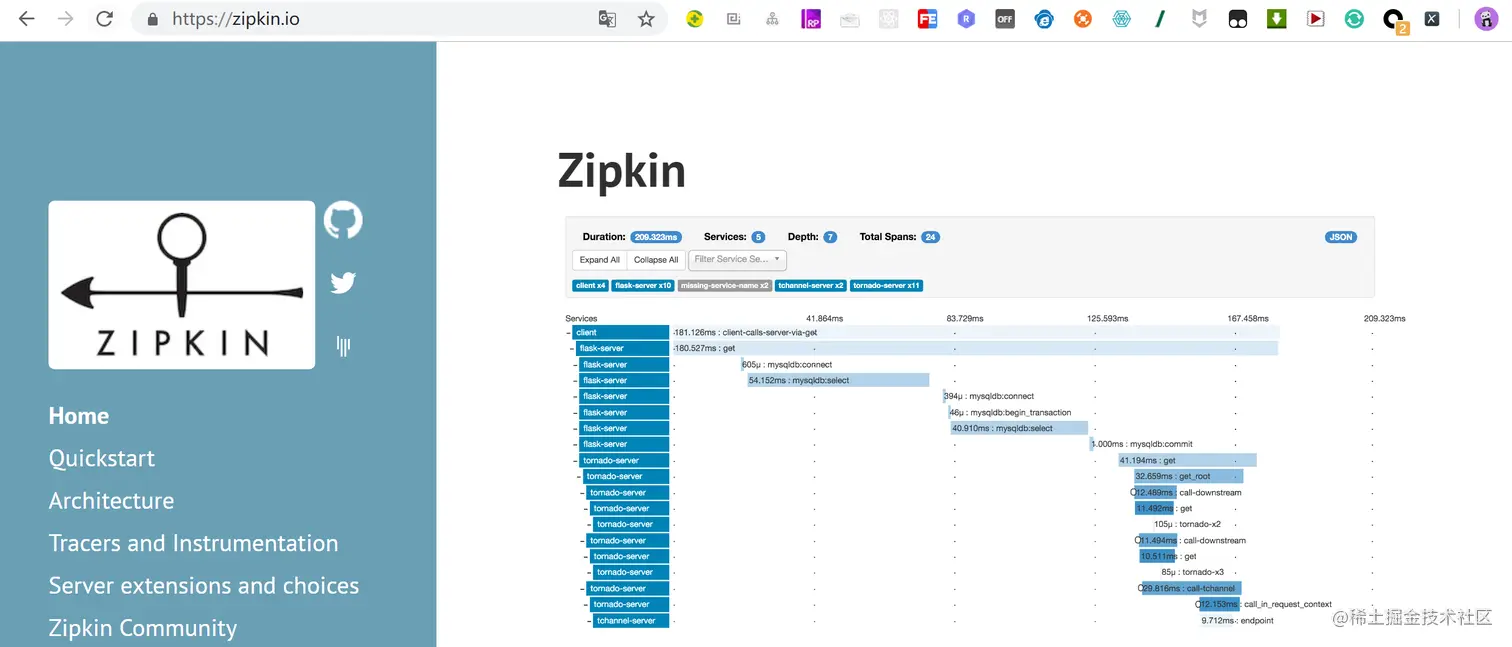Screen dimensions: 1512x647
Task: Select the 32.659ms get_root span bar
Action: [x=1188, y=476]
